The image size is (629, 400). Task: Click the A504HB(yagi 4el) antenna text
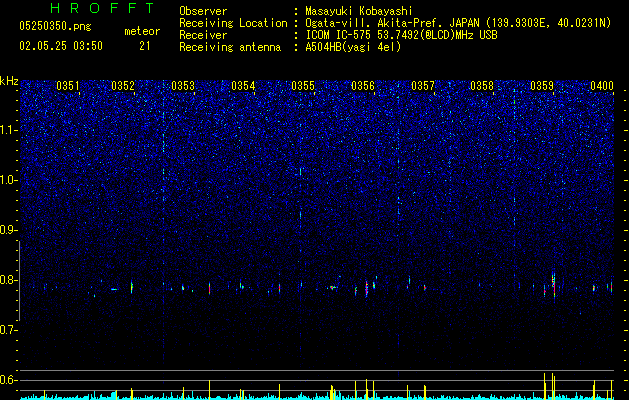[x=353, y=47]
